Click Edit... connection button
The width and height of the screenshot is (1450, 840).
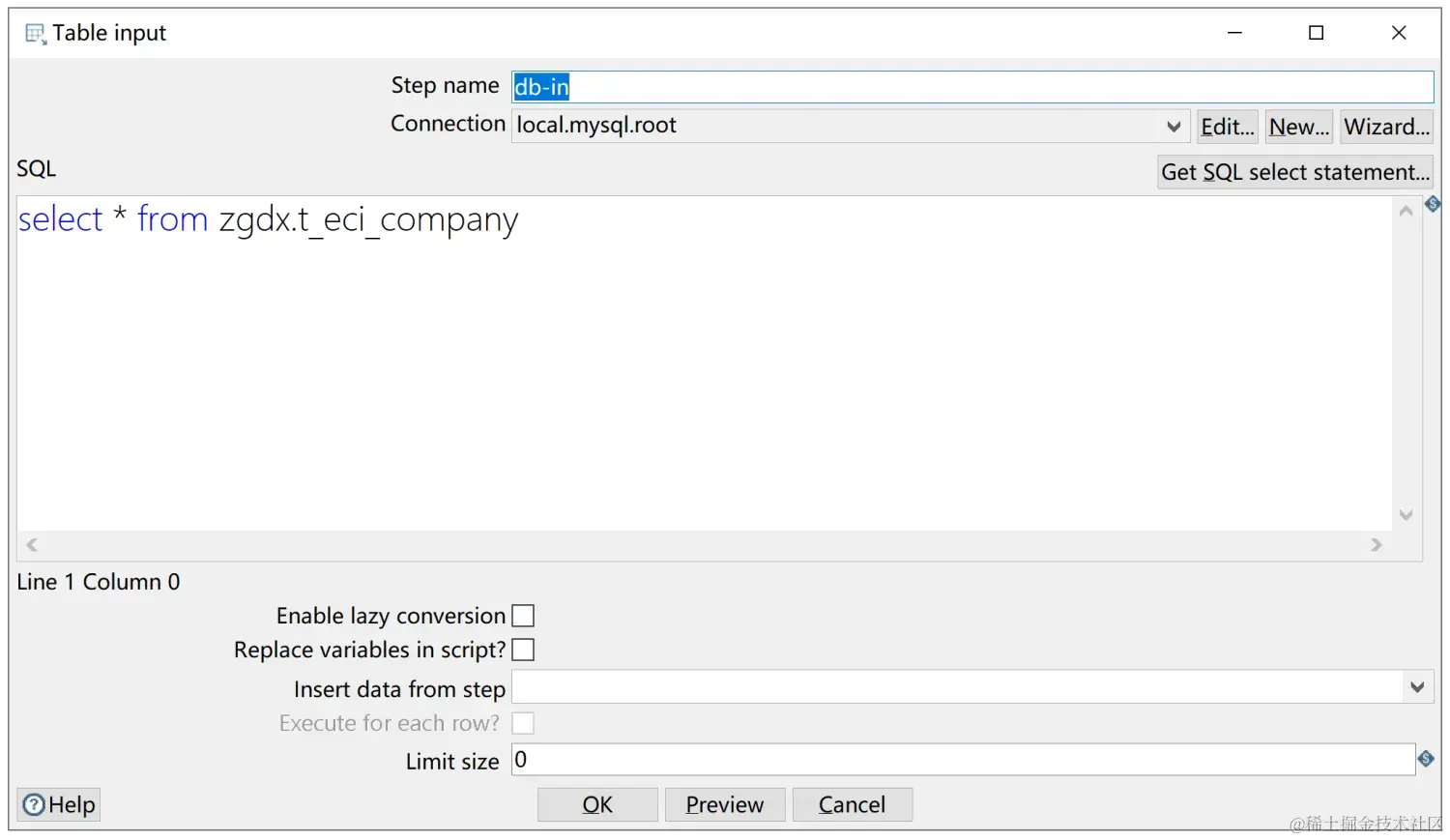point(1228,127)
